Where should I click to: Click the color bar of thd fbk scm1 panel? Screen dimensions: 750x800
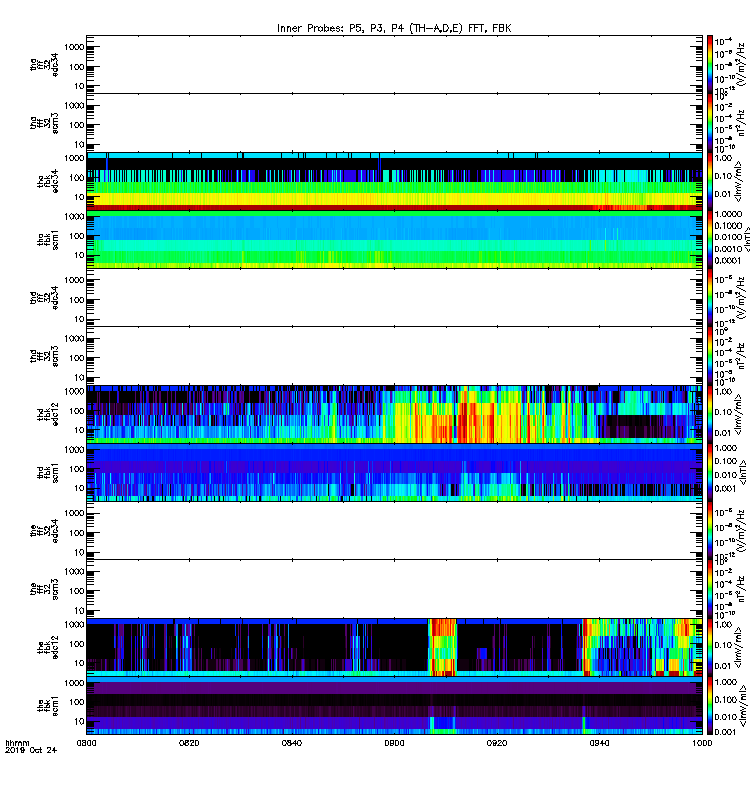click(709, 472)
